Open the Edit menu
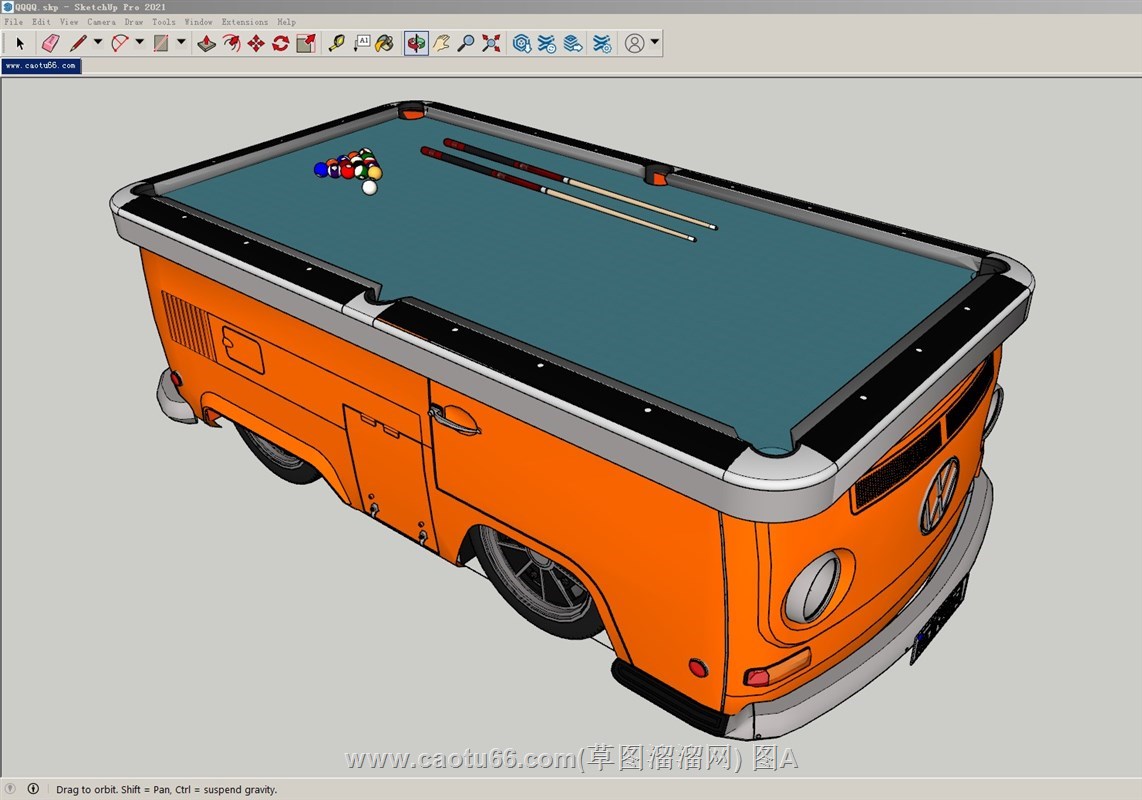Viewport: 1142px width, 800px height. 41,22
